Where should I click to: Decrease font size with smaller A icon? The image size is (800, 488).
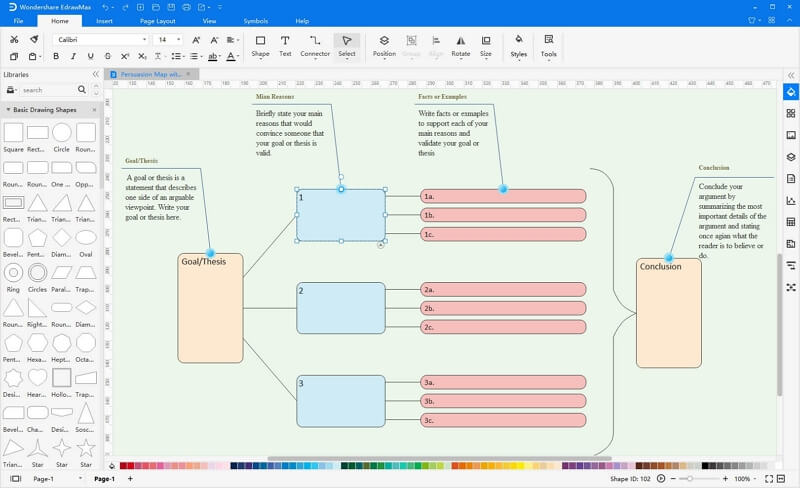(x=214, y=40)
